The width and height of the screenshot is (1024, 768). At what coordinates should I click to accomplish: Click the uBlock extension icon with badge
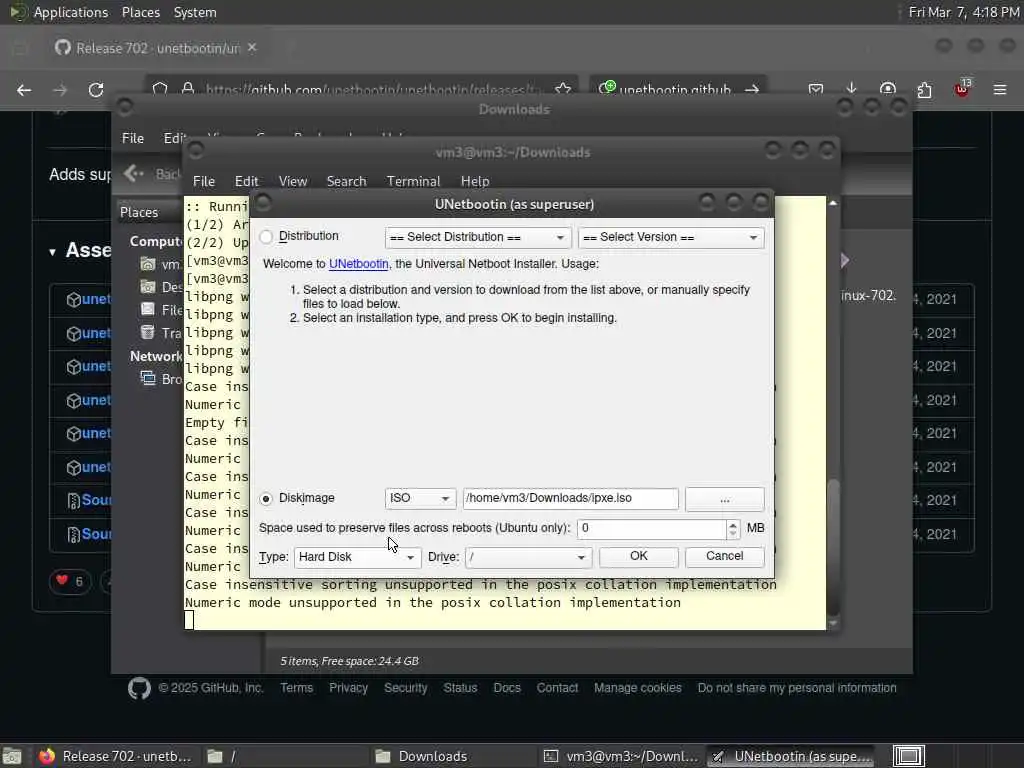pyautogui.click(x=962, y=88)
